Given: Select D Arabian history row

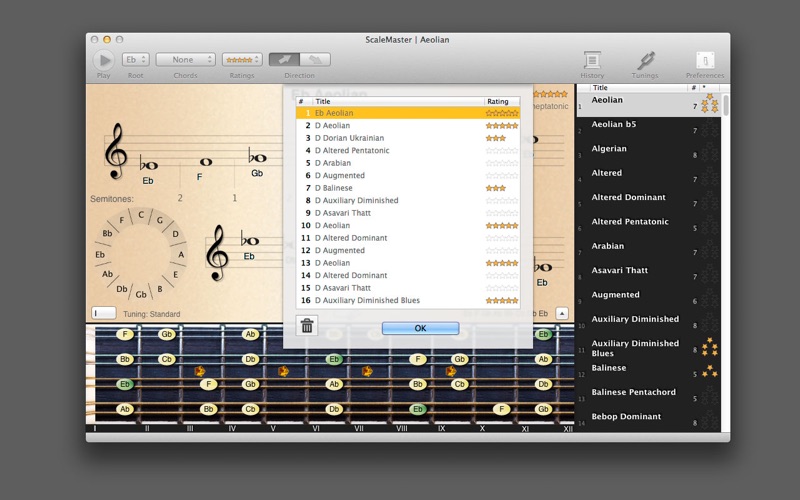Looking at the screenshot, I should click(408, 163).
